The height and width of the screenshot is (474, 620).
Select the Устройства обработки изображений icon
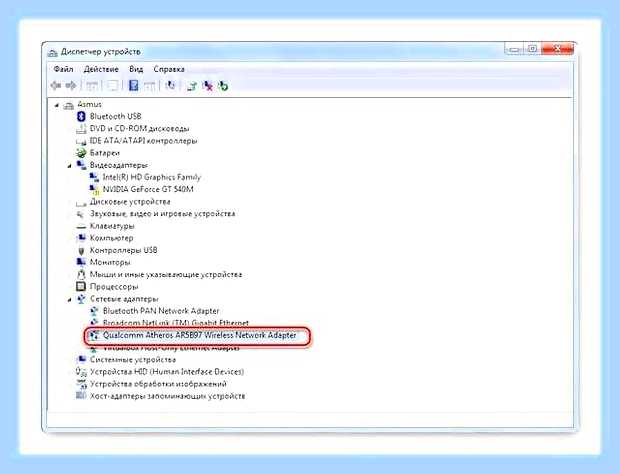81,384
